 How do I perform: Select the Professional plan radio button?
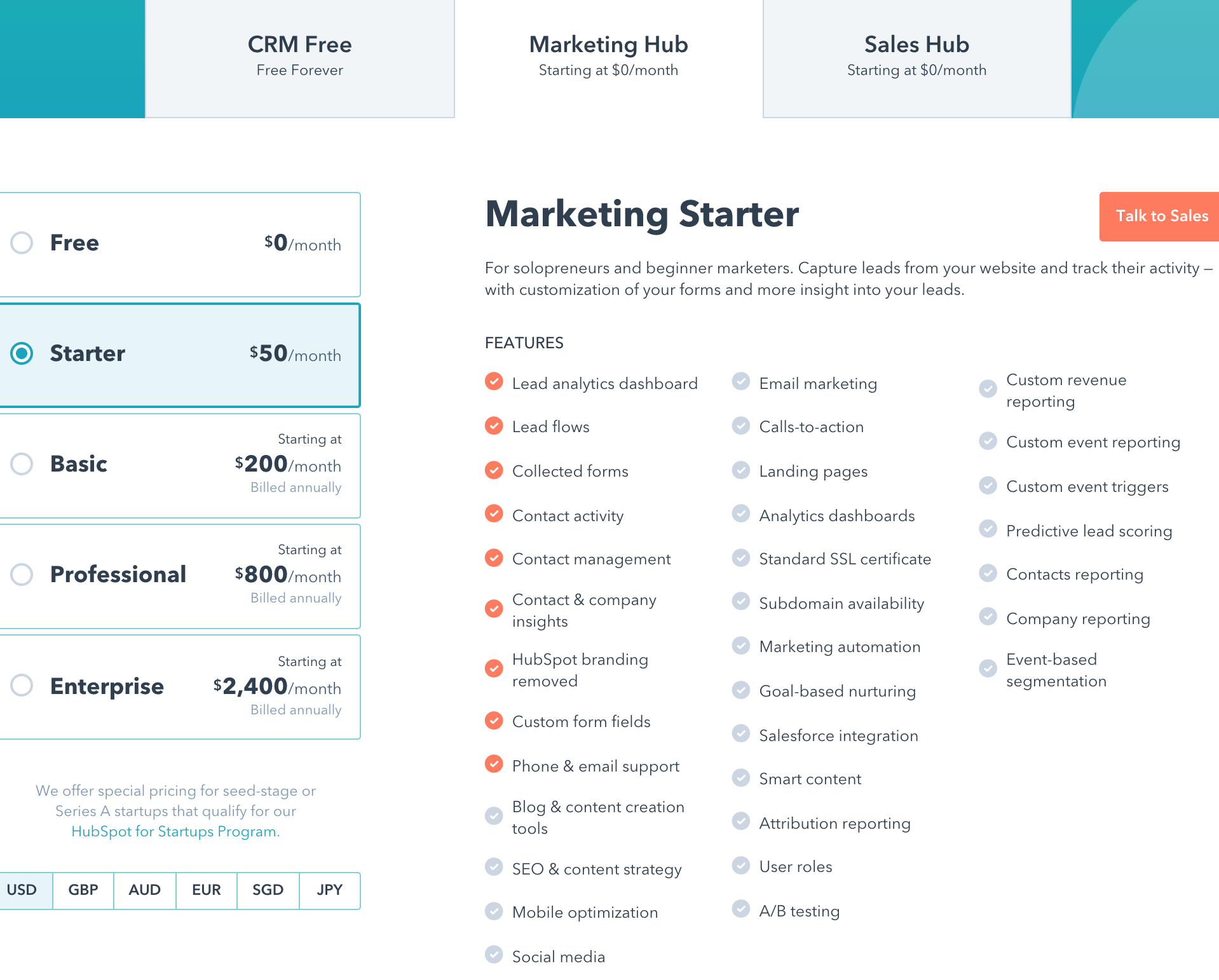pos(22,575)
